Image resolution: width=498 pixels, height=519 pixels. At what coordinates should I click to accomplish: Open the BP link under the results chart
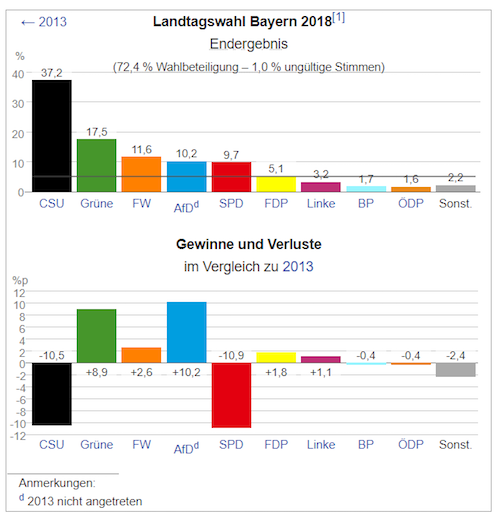click(x=366, y=203)
